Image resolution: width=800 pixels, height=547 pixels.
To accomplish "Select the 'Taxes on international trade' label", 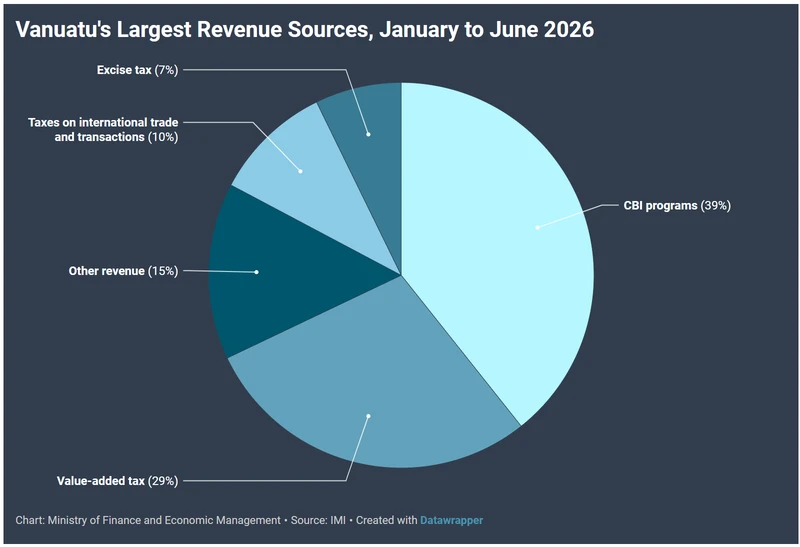I will pyautogui.click(x=103, y=130).
